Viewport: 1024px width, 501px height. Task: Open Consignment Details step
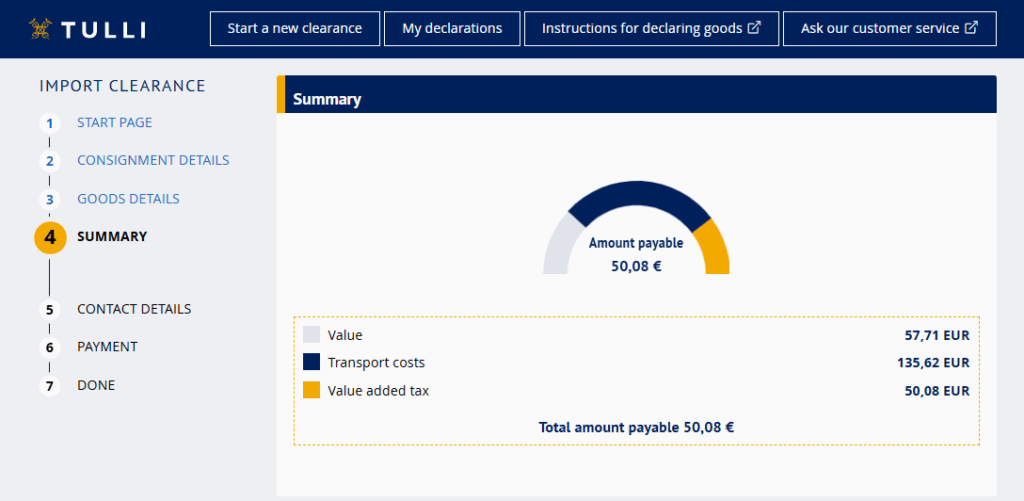[x=153, y=161]
